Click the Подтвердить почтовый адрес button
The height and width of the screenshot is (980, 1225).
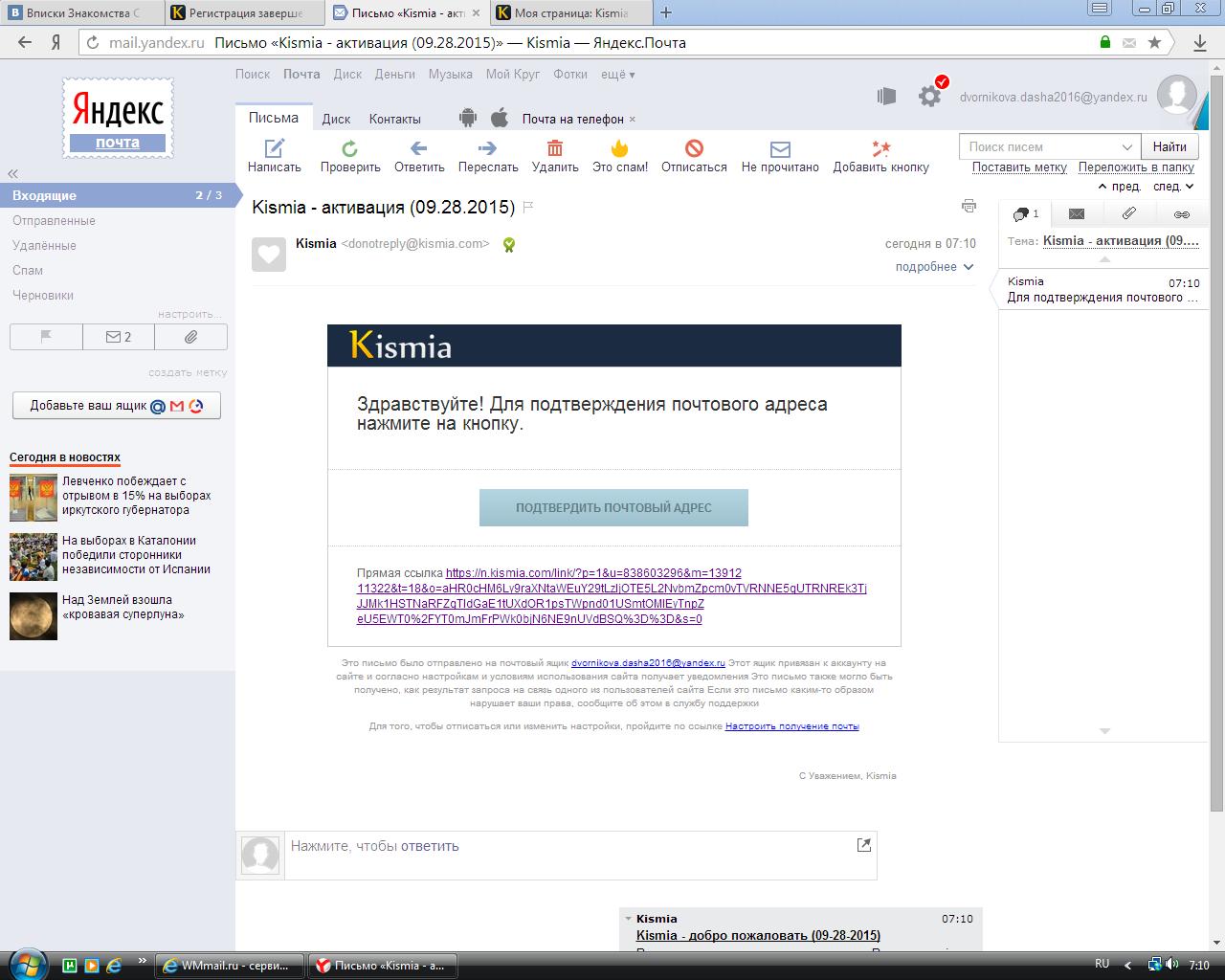(x=613, y=507)
